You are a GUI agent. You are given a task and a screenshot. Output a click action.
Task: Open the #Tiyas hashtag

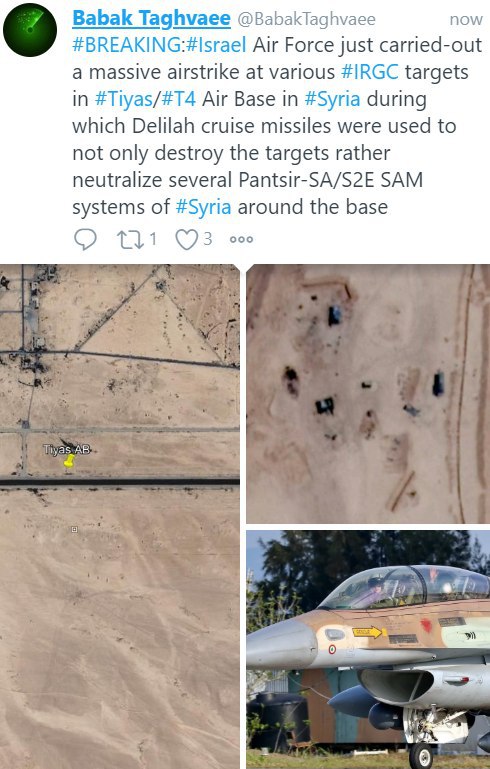click(124, 99)
